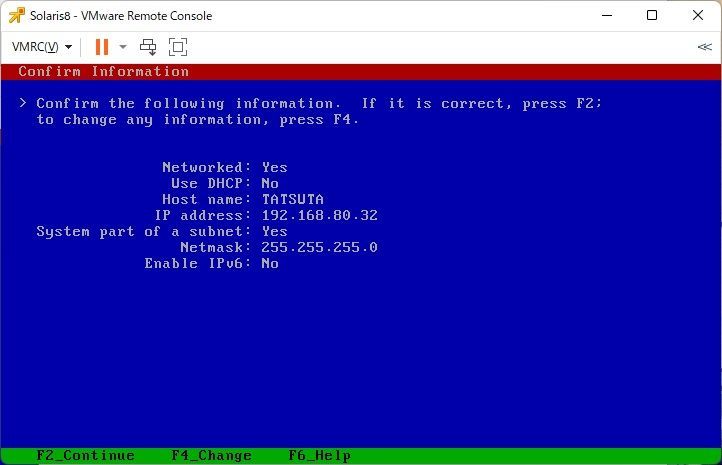Send Ctrl+Alt+Del to the VM
Screen dimensions: 722x465
[x=148, y=47]
